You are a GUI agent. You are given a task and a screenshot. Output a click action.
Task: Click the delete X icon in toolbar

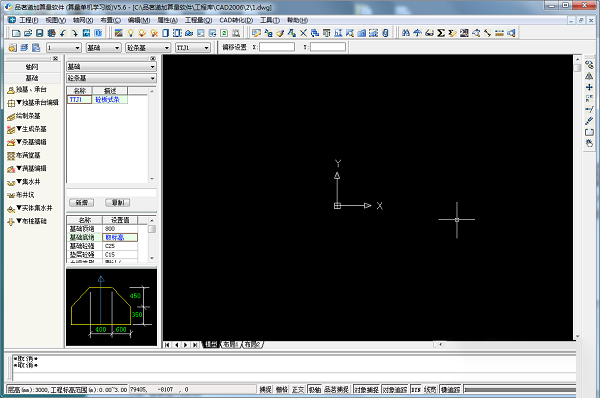point(303,33)
